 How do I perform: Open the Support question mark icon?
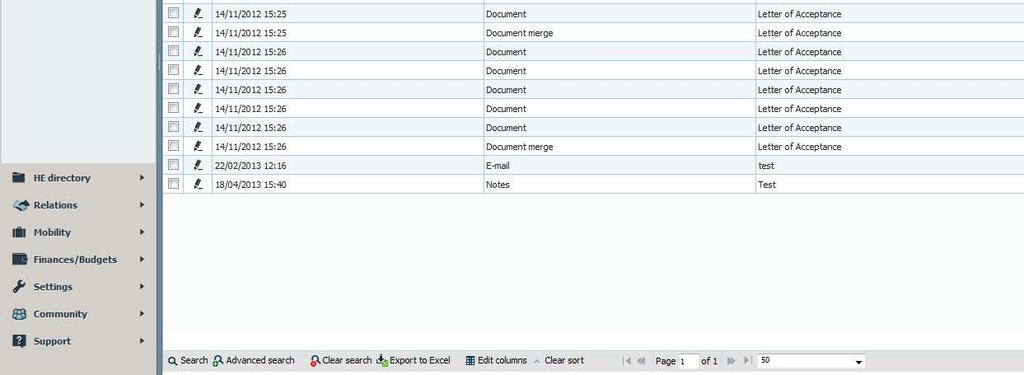pos(20,341)
